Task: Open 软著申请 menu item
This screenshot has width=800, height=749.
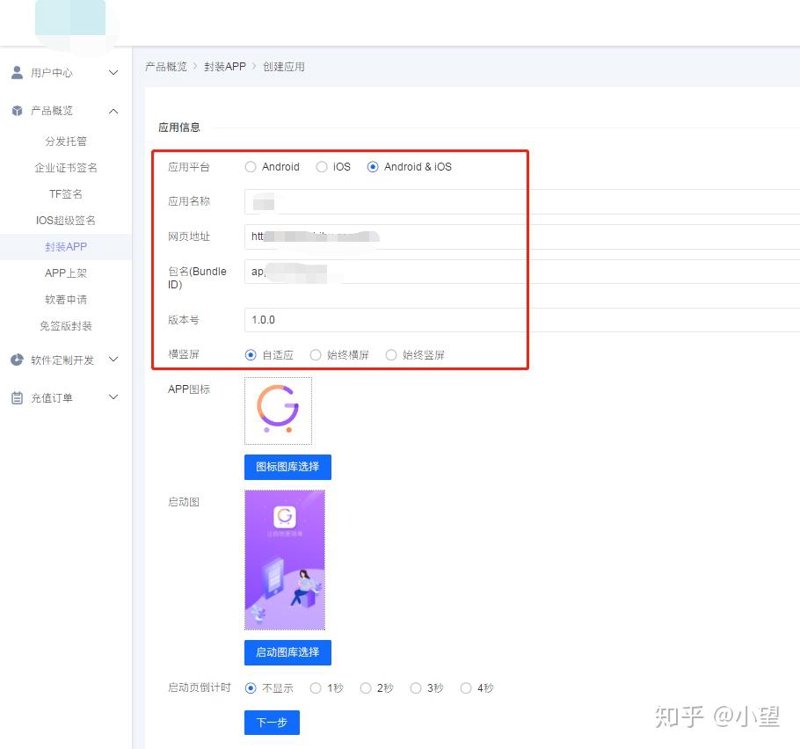Action: click(x=66, y=299)
